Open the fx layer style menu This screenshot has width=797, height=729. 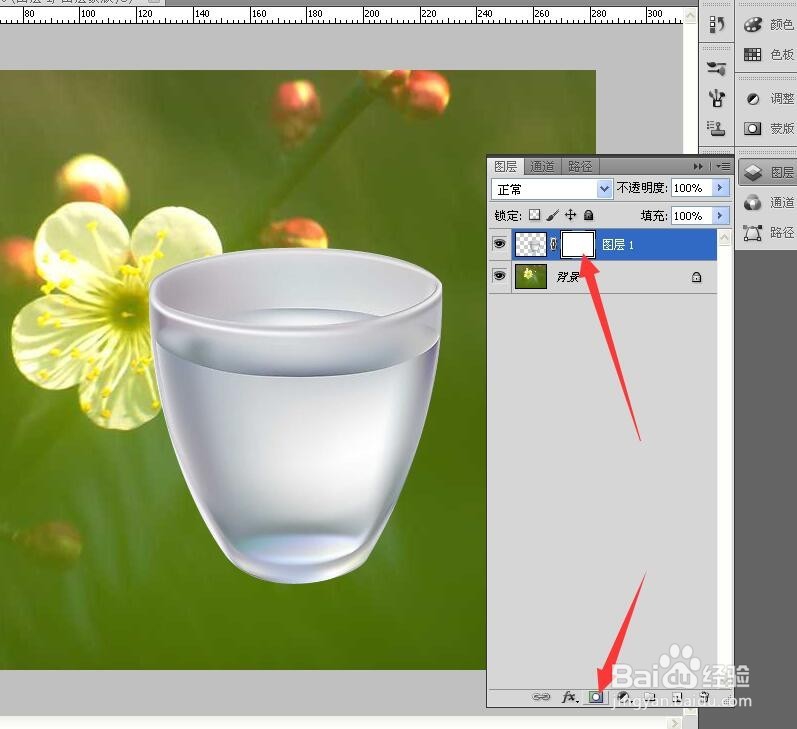pyautogui.click(x=570, y=696)
